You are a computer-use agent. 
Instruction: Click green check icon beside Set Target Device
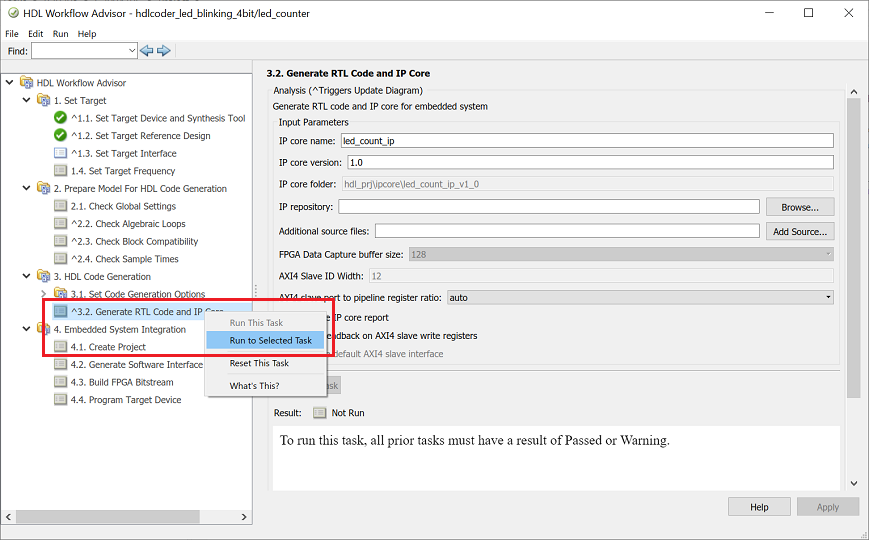click(x=60, y=118)
